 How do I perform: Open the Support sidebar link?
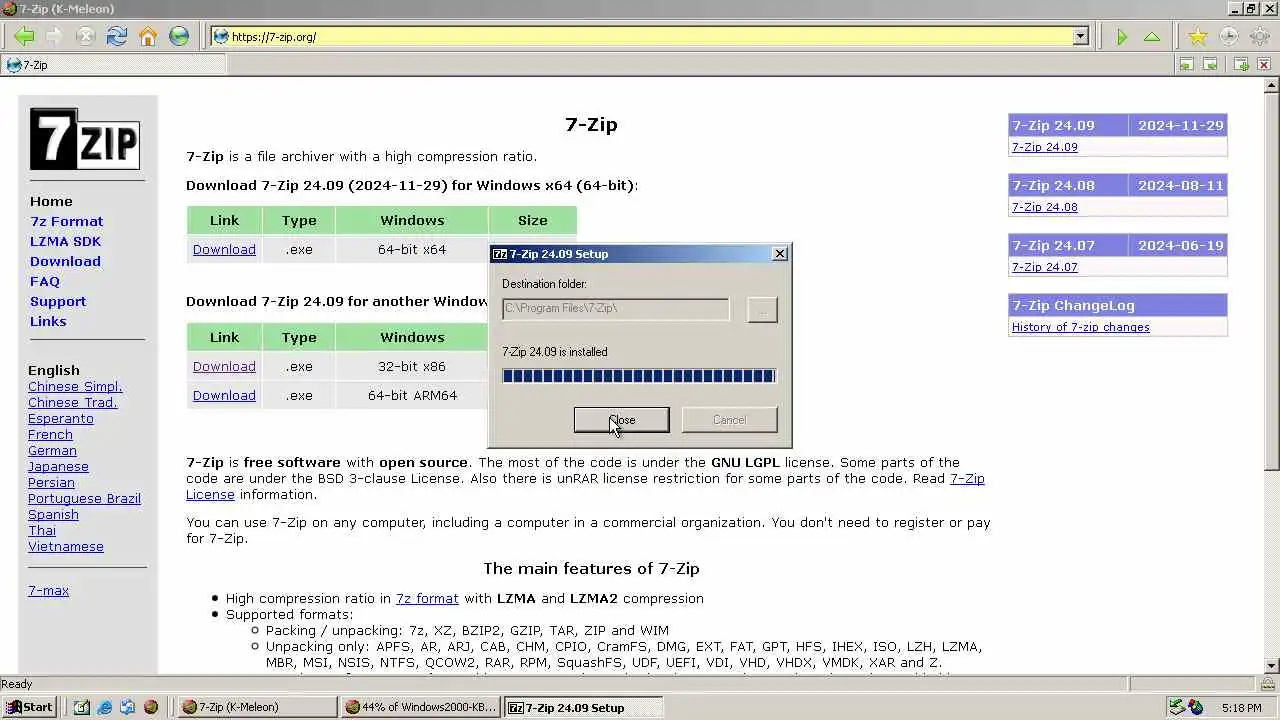pos(58,301)
